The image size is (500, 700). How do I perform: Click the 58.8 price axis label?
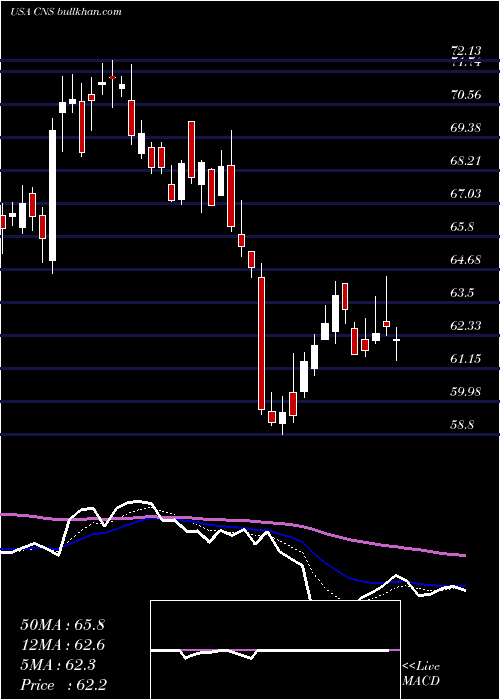(x=462, y=425)
